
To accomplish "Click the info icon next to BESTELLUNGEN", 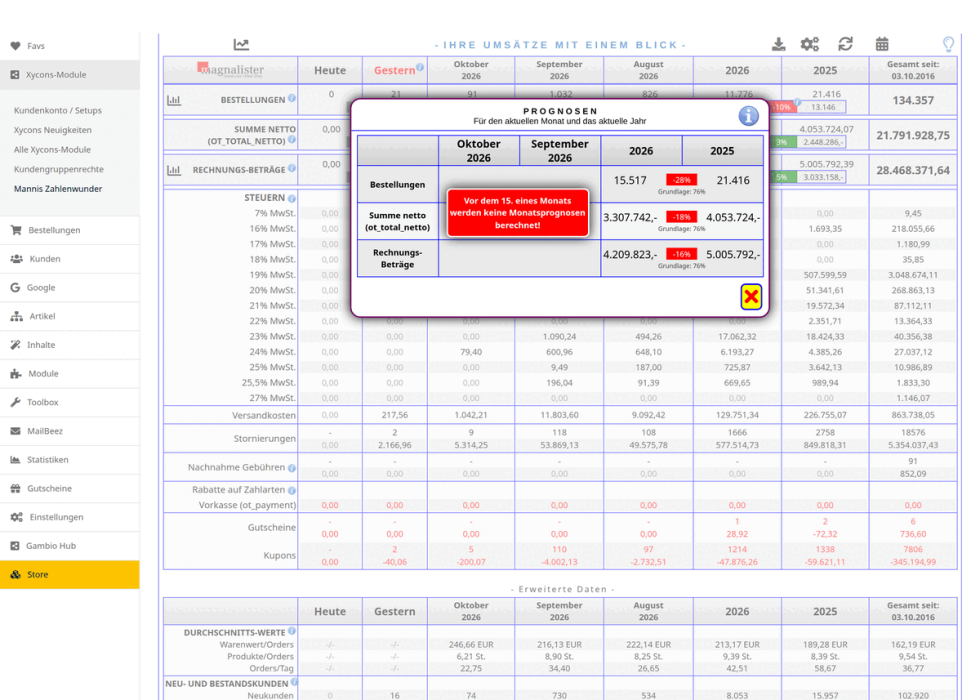I will (292, 99).
